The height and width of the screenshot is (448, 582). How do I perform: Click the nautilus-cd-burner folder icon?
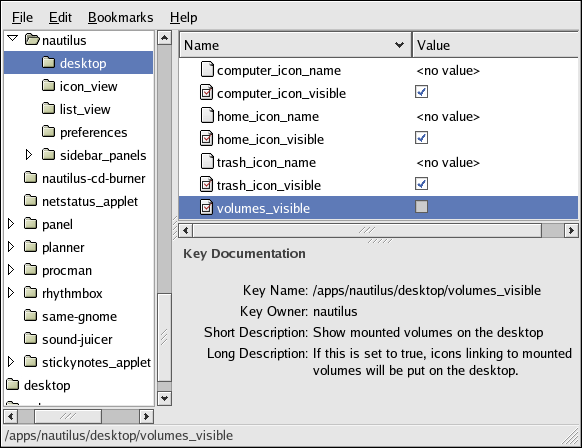[30, 178]
